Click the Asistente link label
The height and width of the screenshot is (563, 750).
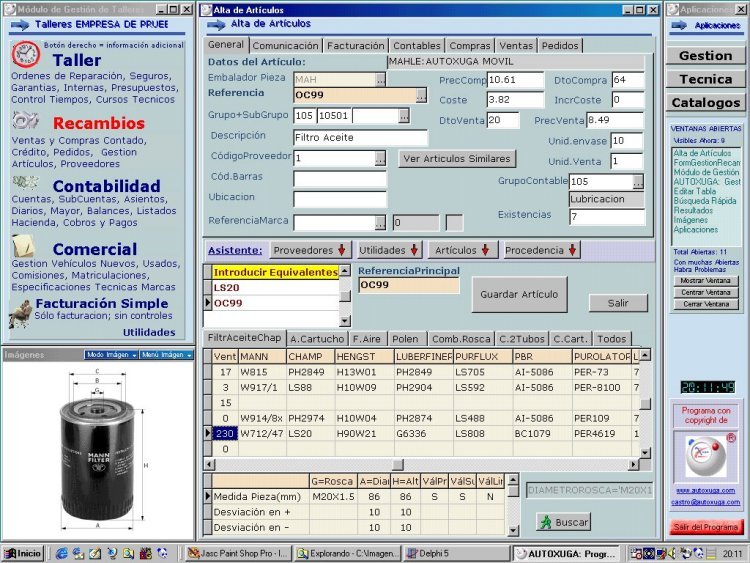[x=234, y=250]
